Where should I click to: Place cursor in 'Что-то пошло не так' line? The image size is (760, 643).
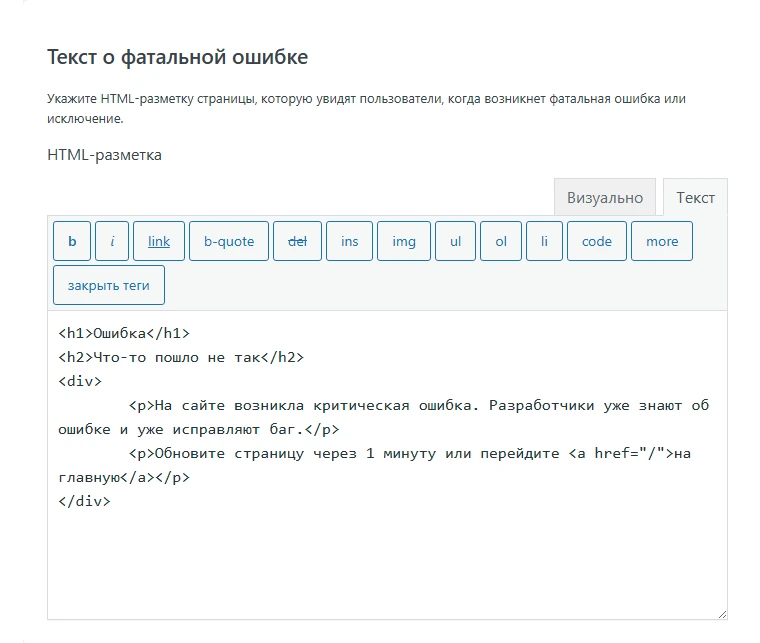click(180, 357)
